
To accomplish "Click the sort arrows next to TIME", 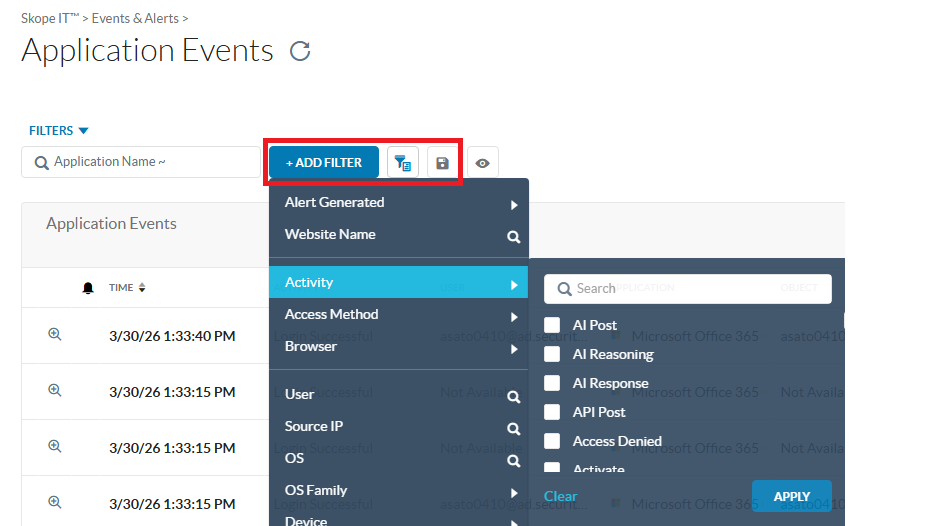I will 142,288.
